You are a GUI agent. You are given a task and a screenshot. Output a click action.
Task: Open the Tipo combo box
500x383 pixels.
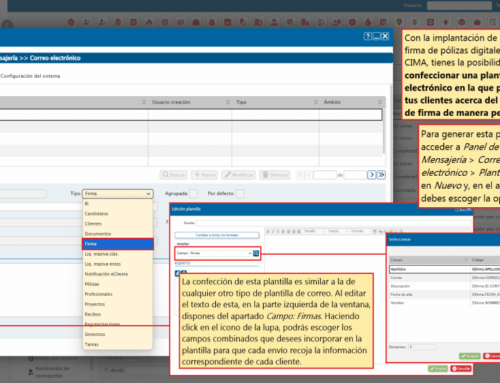118,194
